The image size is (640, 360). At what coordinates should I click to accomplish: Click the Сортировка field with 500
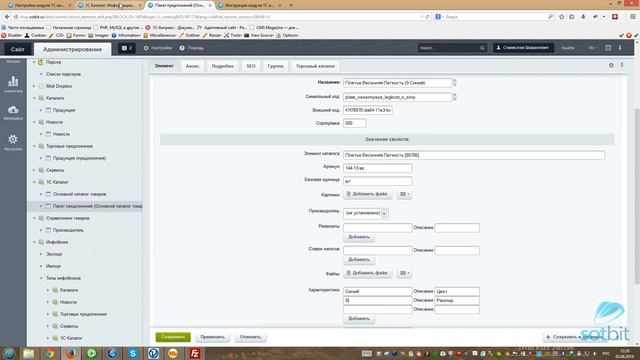click(355, 123)
